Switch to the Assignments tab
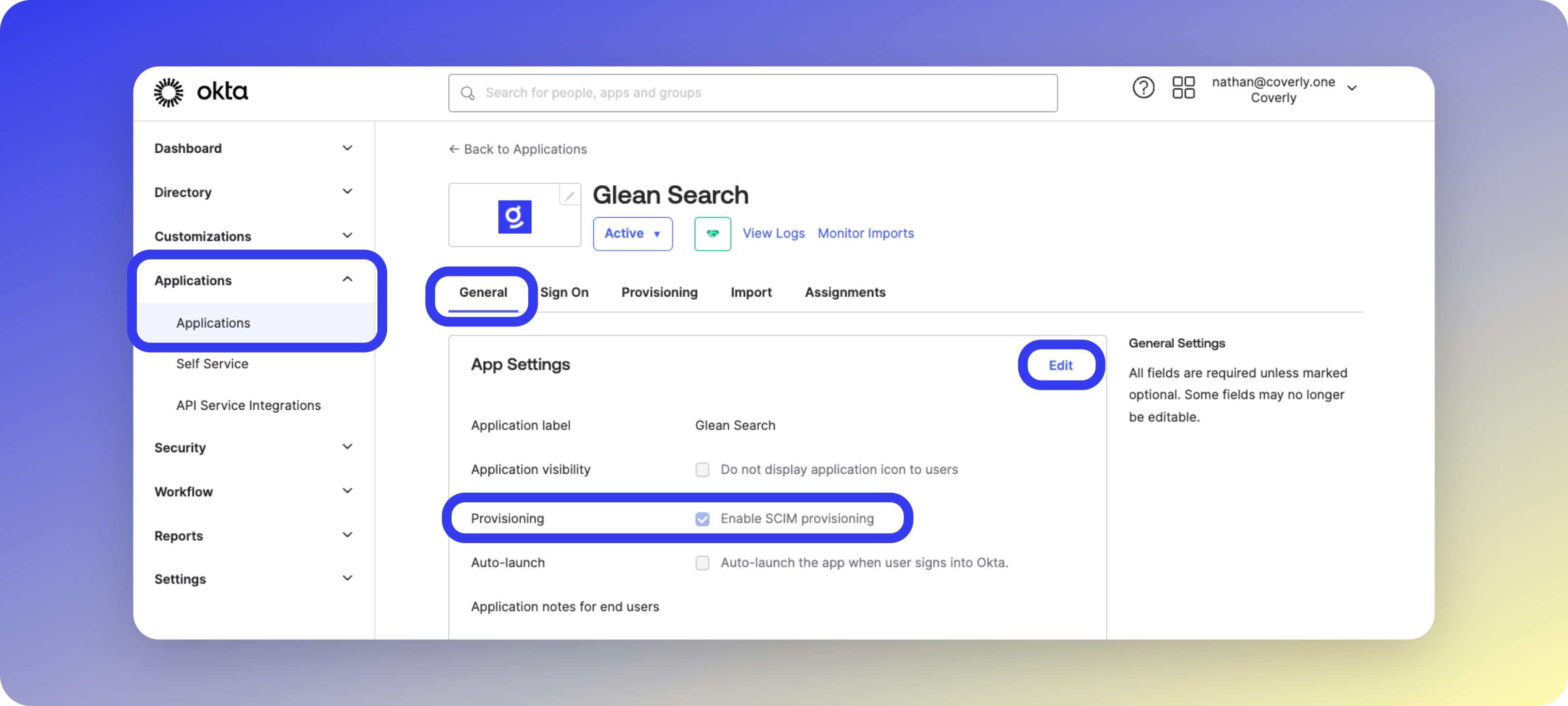 coord(845,293)
